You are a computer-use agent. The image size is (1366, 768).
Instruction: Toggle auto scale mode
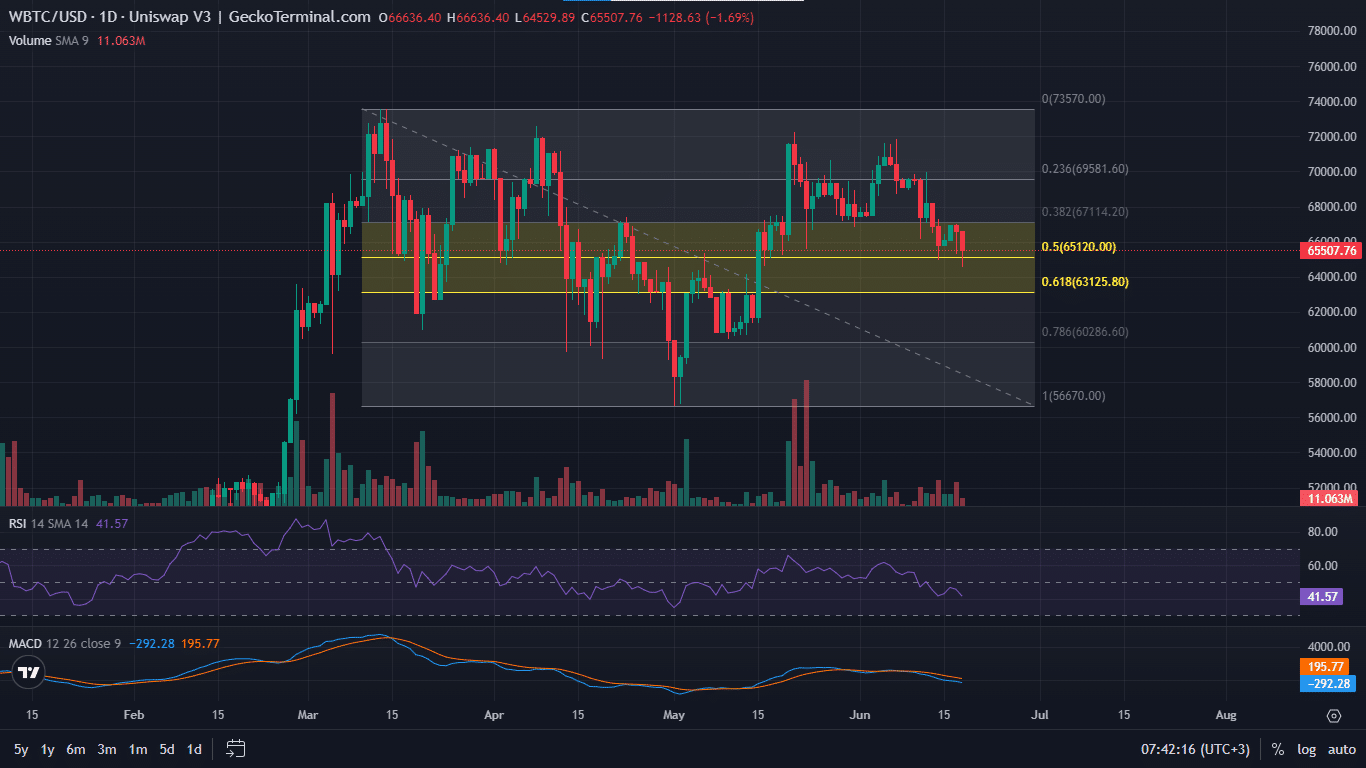pyautogui.click(x=1342, y=749)
